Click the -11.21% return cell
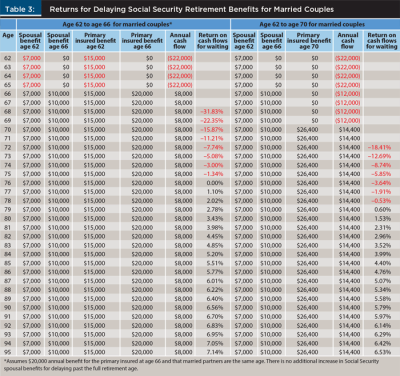The width and height of the screenshot is (400, 376). point(212,138)
